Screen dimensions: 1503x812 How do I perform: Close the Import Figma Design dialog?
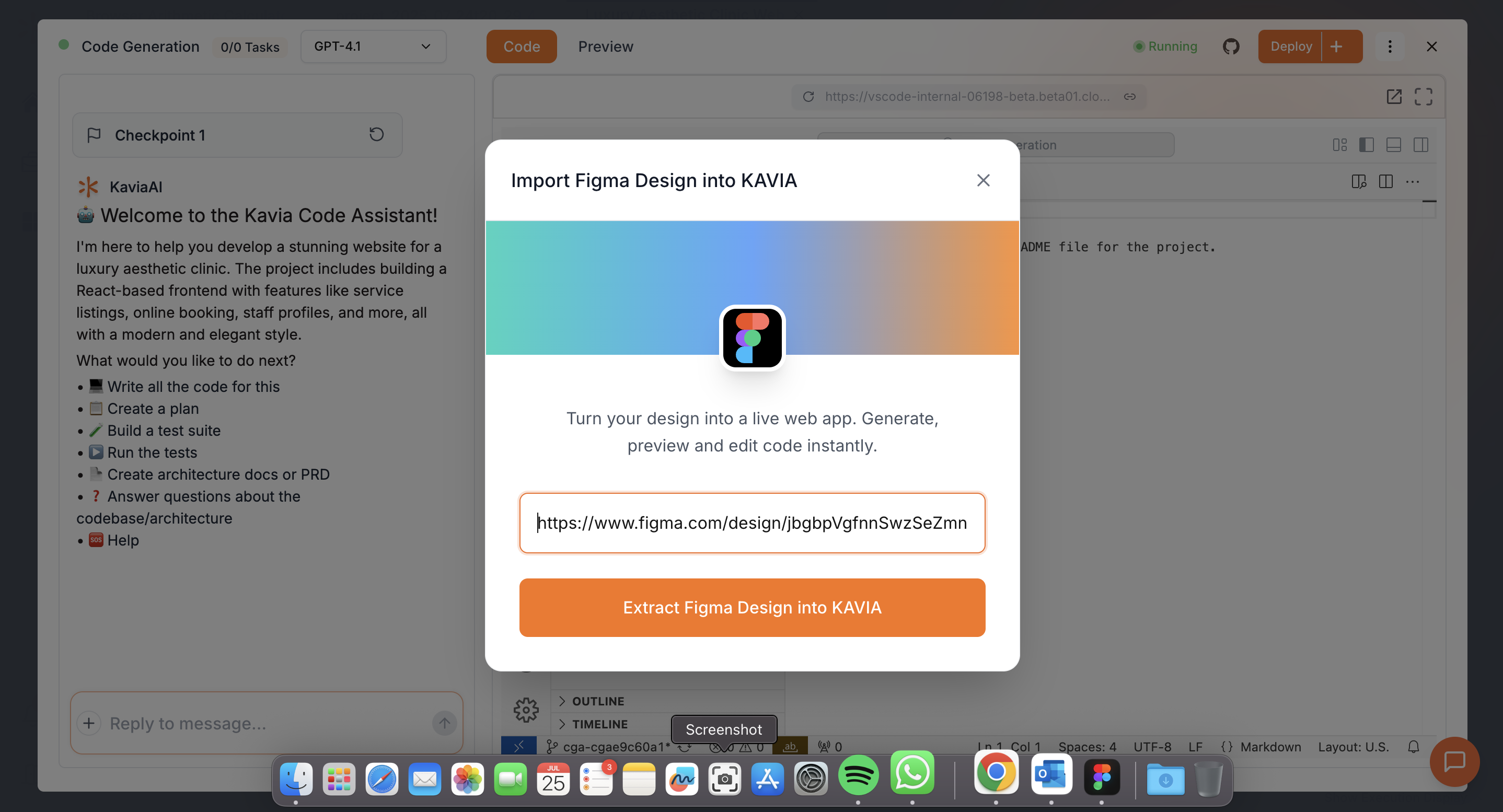pyautogui.click(x=983, y=180)
